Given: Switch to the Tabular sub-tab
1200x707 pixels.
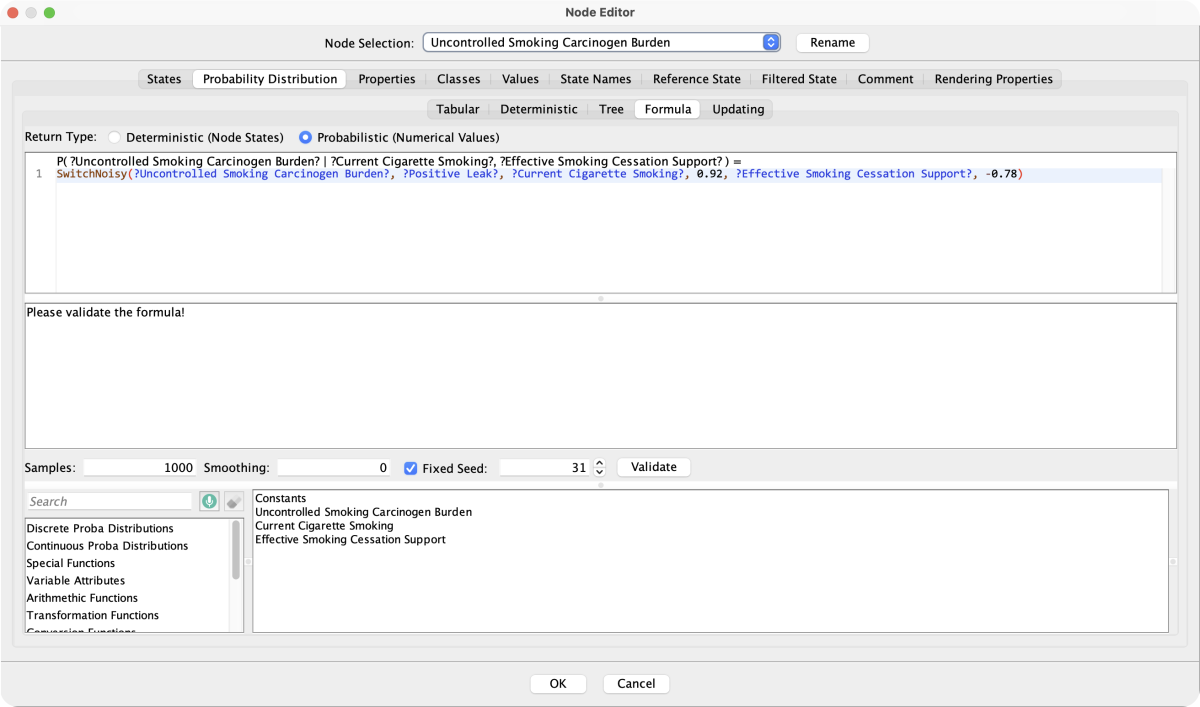Looking at the screenshot, I should (457, 109).
